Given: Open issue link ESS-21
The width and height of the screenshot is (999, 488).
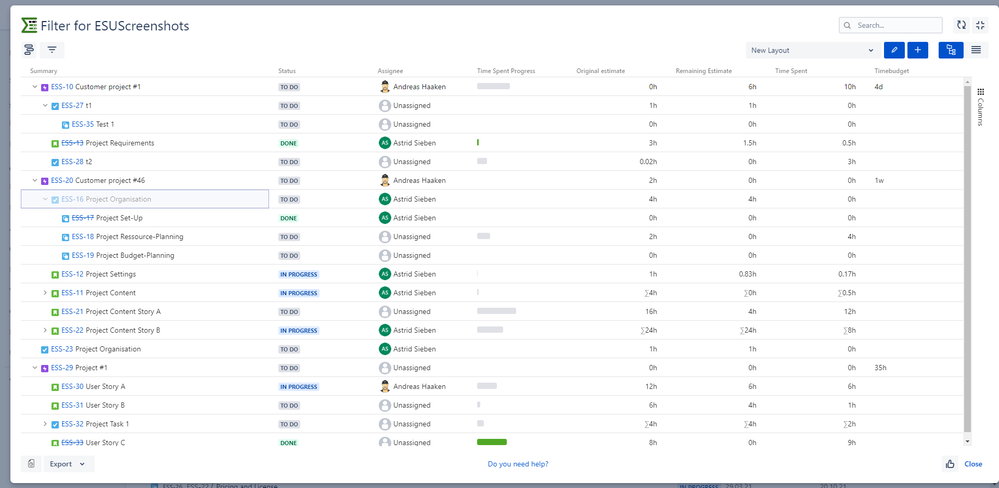Looking at the screenshot, I should 72,312.
